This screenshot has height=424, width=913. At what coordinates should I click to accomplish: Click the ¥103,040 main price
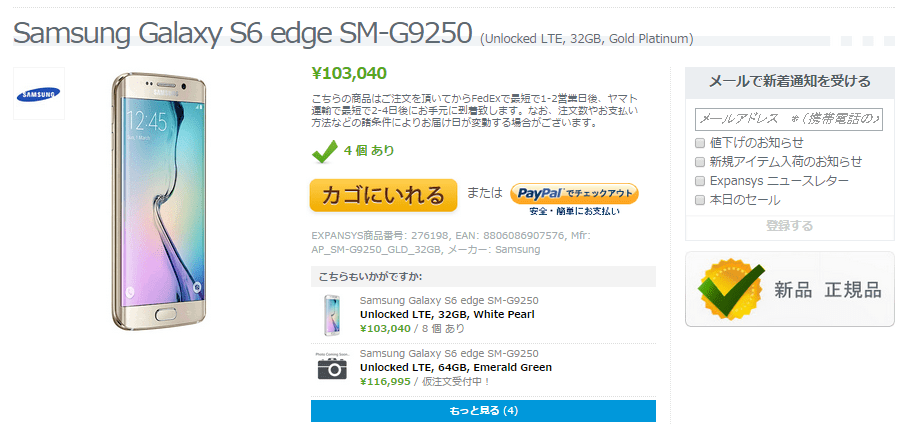click(349, 73)
